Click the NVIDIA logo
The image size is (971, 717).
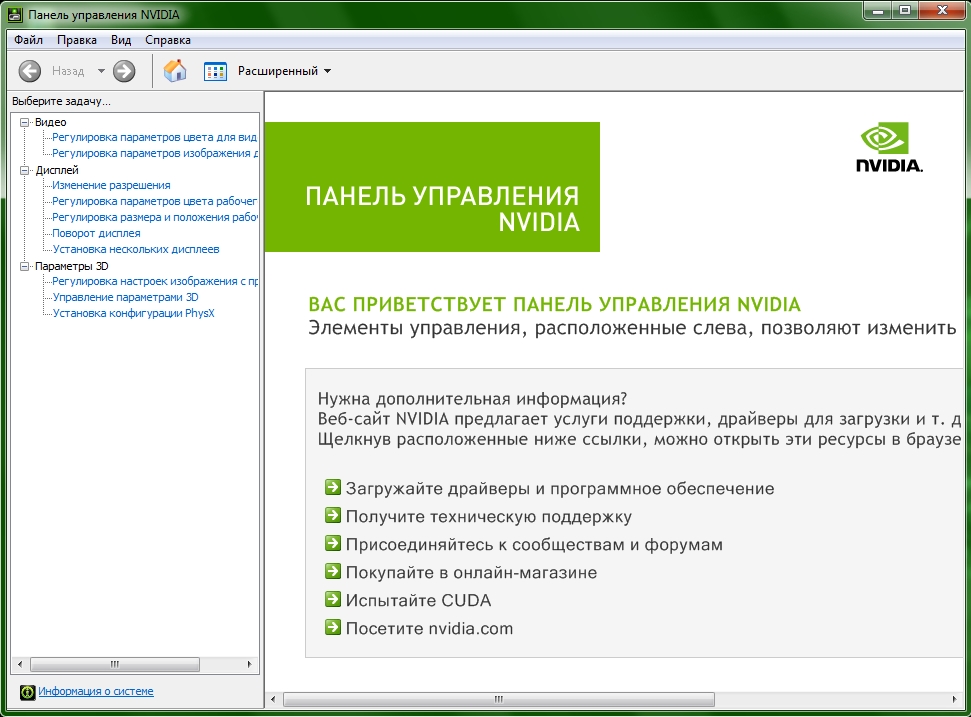[x=888, y=148]
